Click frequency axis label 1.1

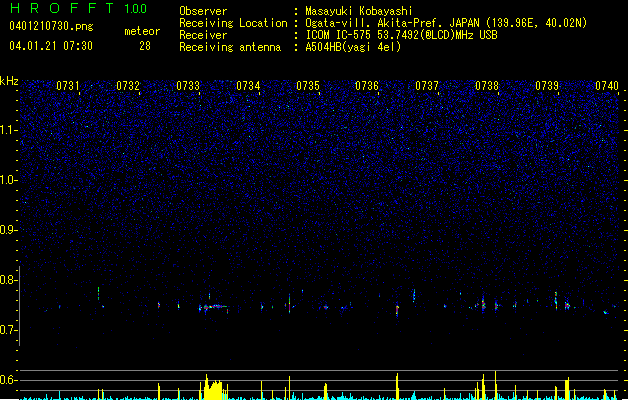[8, 130]
